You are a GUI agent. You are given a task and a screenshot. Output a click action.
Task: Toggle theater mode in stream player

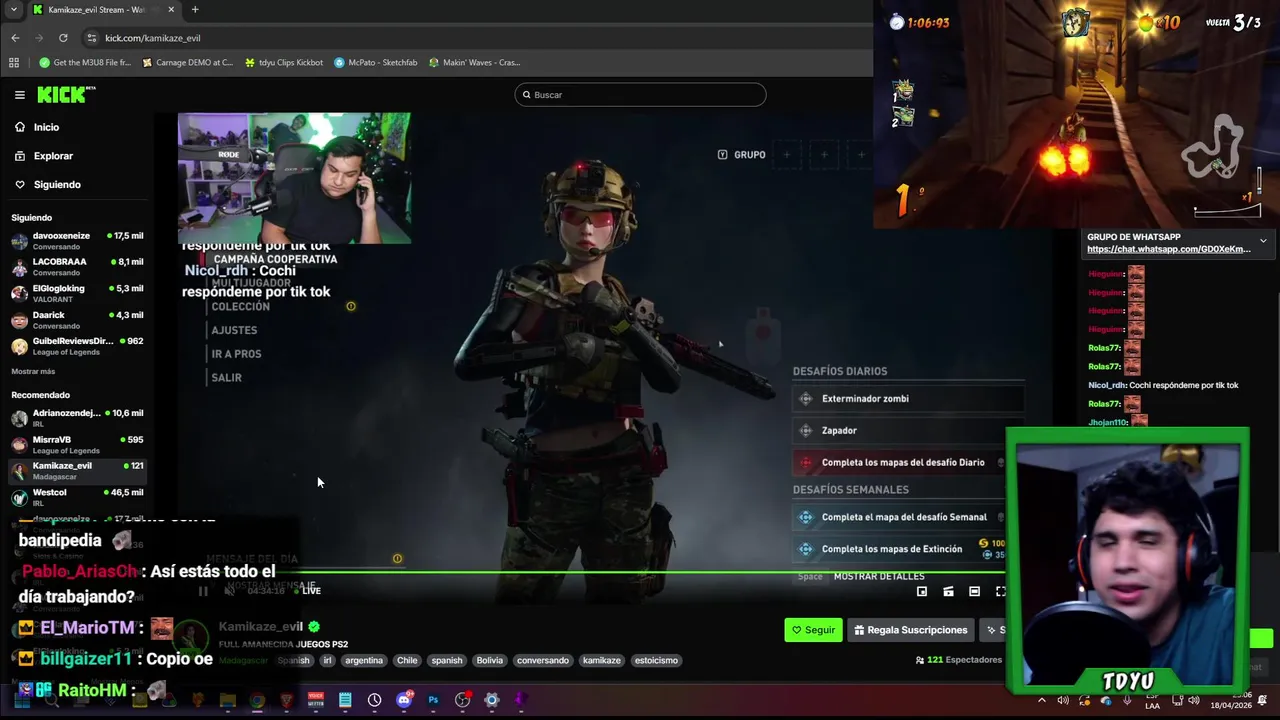click(974, 592)
